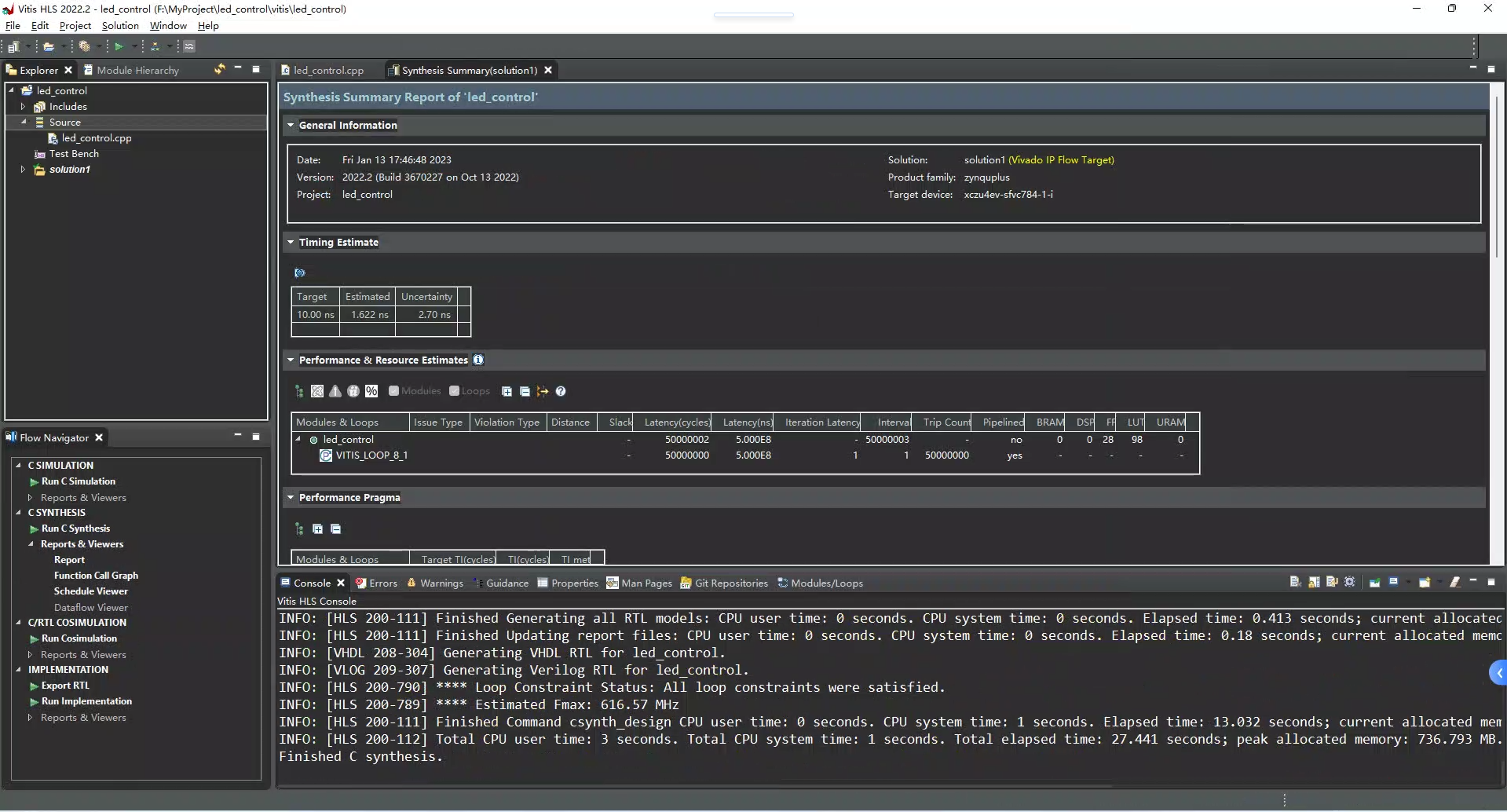Click Open Console icon
Viewport: 1507px width, 812px height.
(x=1425, y=582)
